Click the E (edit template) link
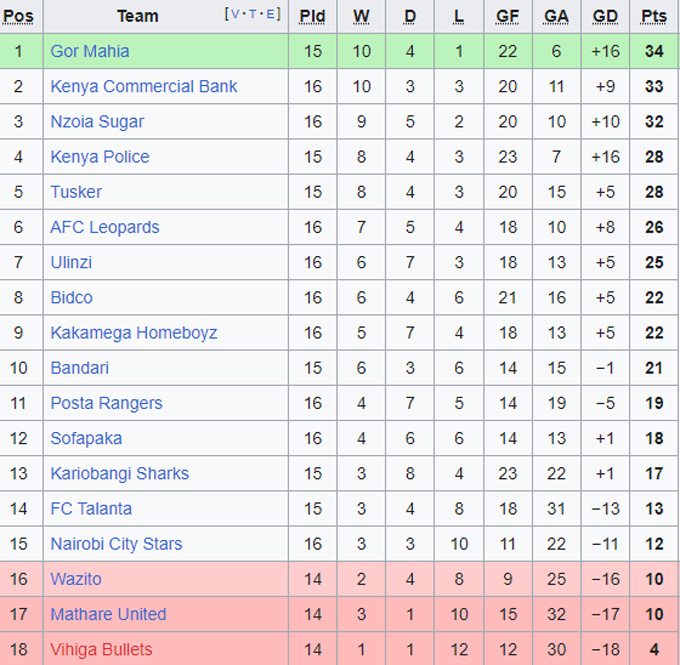This screenshot has height=665, width=680. click(x=269, y=14)
